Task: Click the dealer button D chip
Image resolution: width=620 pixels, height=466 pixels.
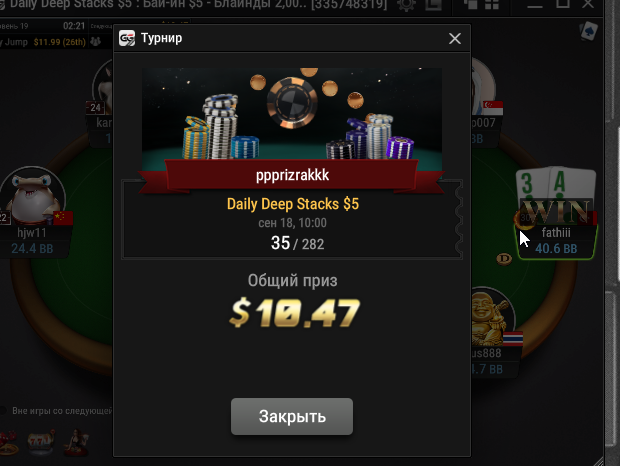Action: 504,259
